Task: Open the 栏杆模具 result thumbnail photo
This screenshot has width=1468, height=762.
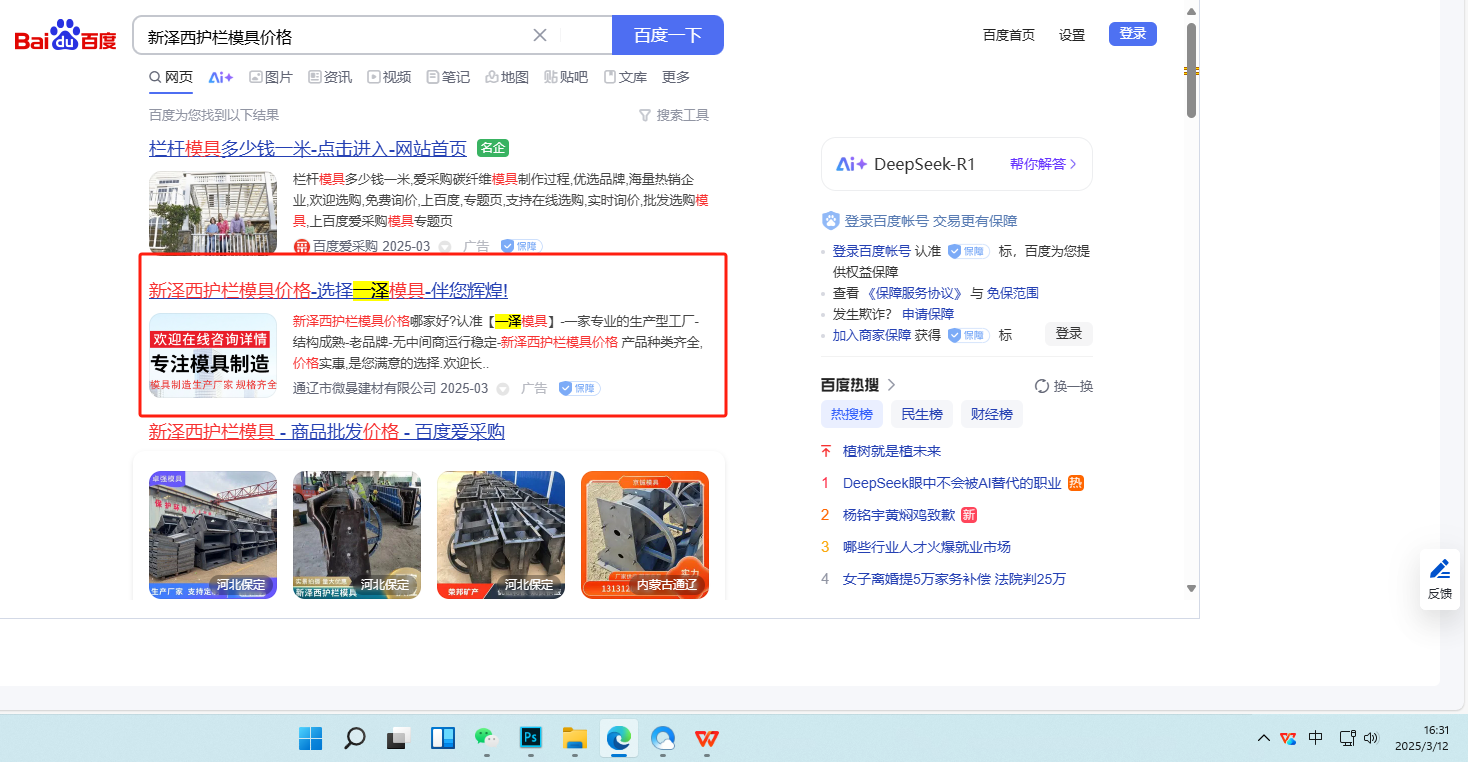Action: click(x=213, y=213)
